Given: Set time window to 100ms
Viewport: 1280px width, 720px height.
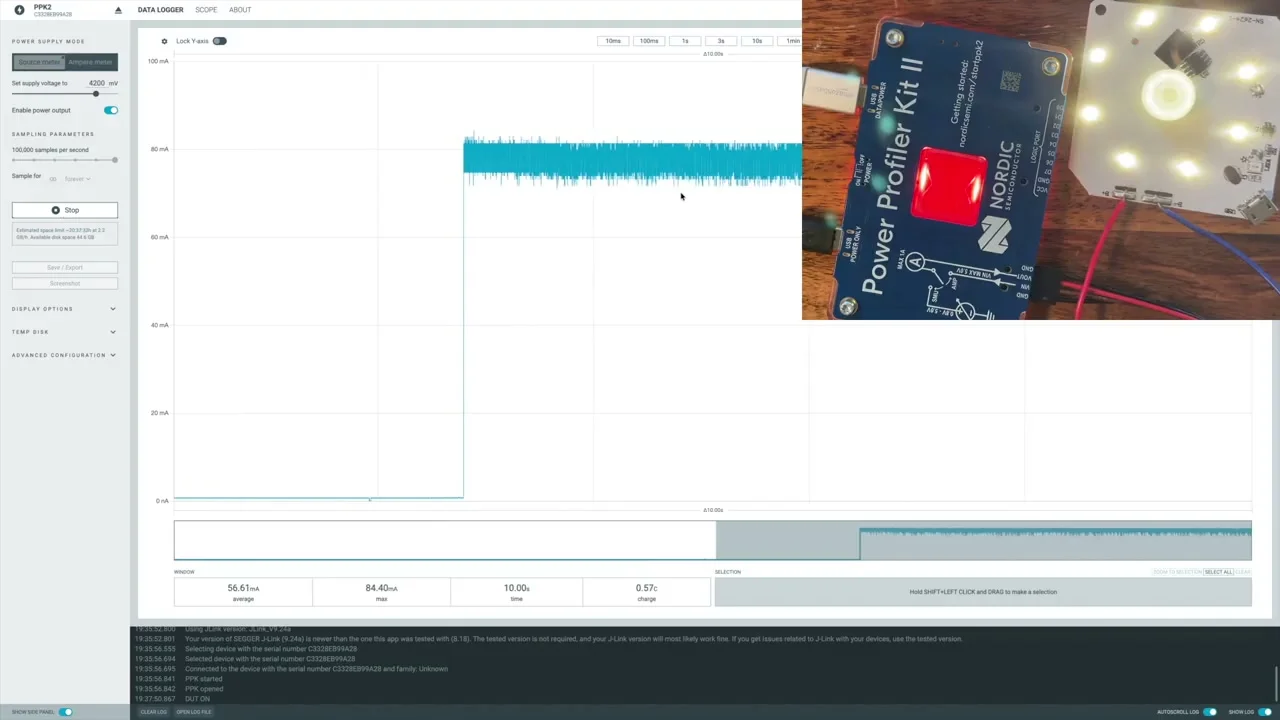Looking at the screenshot, I should 649,41.
